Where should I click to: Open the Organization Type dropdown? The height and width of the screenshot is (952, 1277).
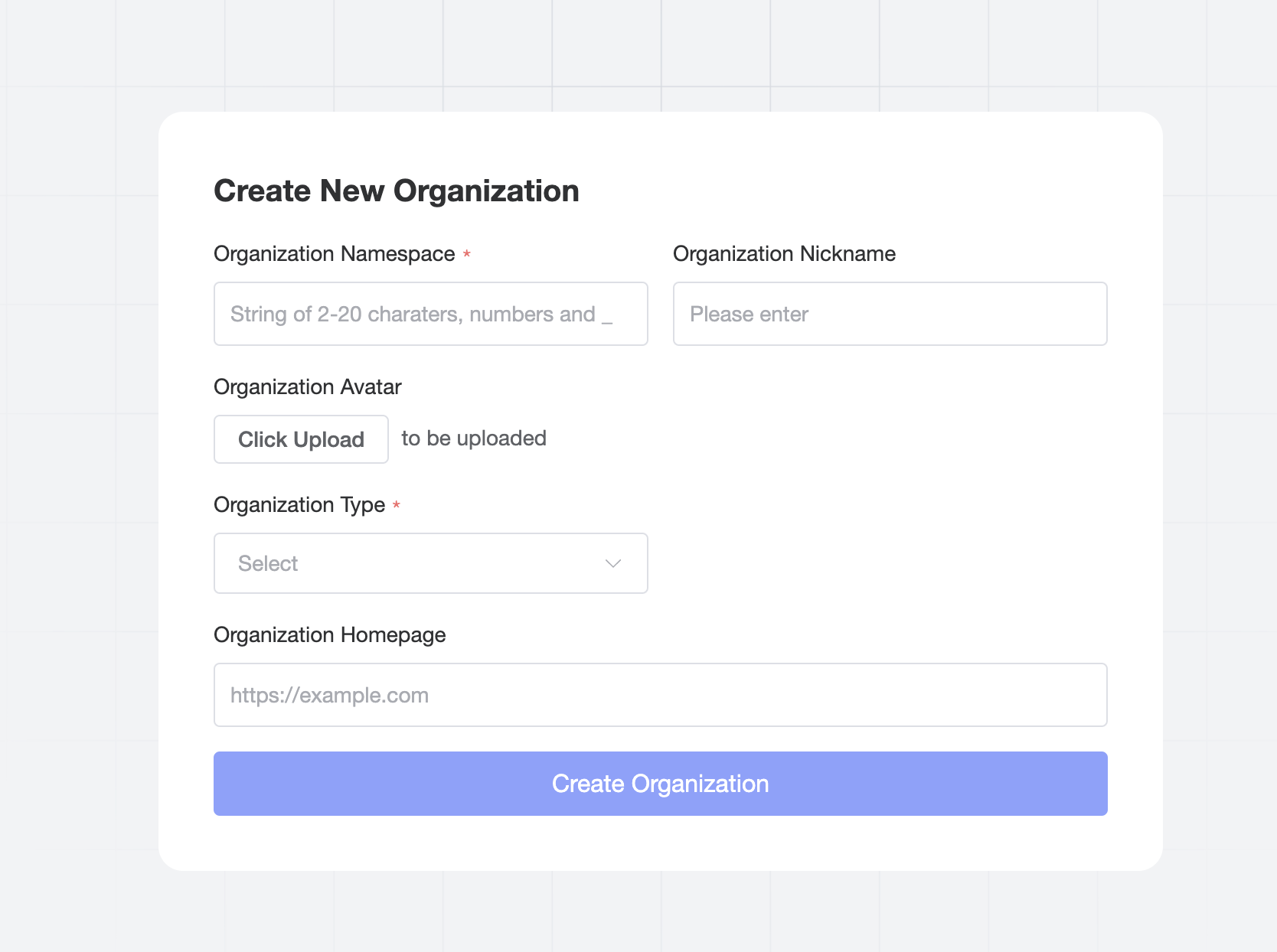pyautogui.click(x=430, y=563)
